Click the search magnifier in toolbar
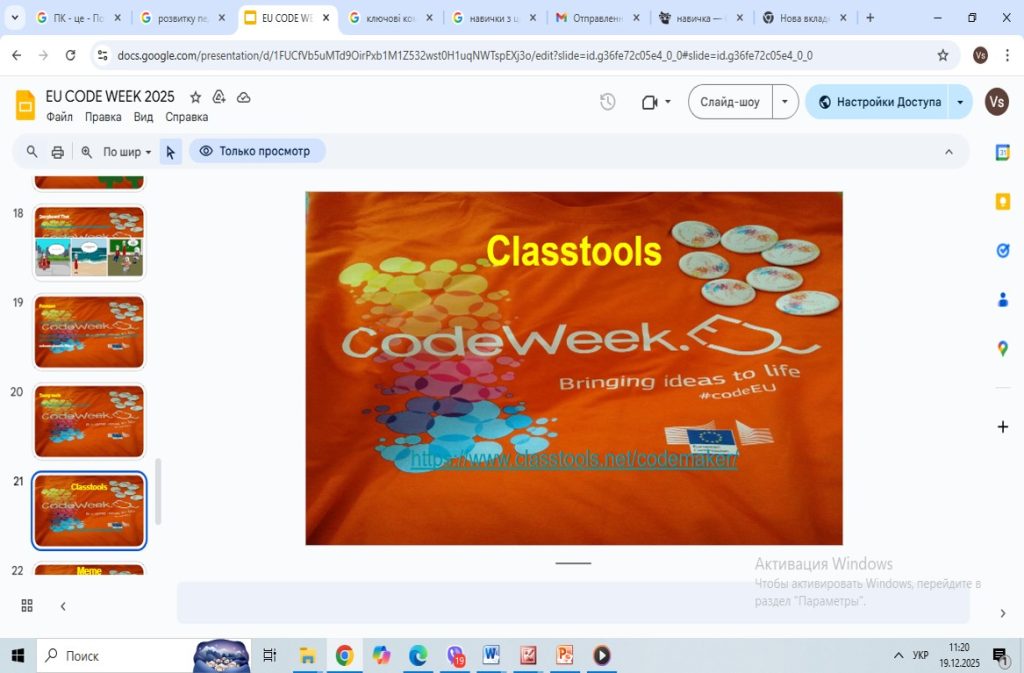Screen dimensions: 1024x673 click(32, 152)
